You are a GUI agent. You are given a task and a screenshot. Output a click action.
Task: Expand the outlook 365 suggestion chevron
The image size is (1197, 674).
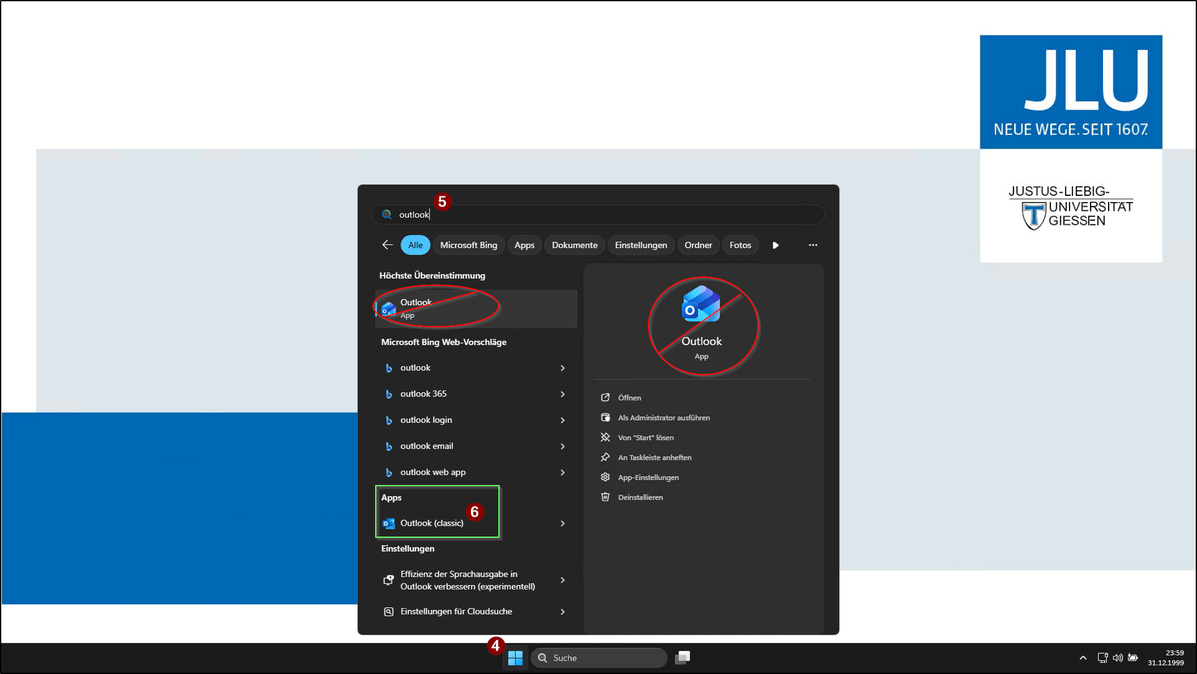point(563,394)
